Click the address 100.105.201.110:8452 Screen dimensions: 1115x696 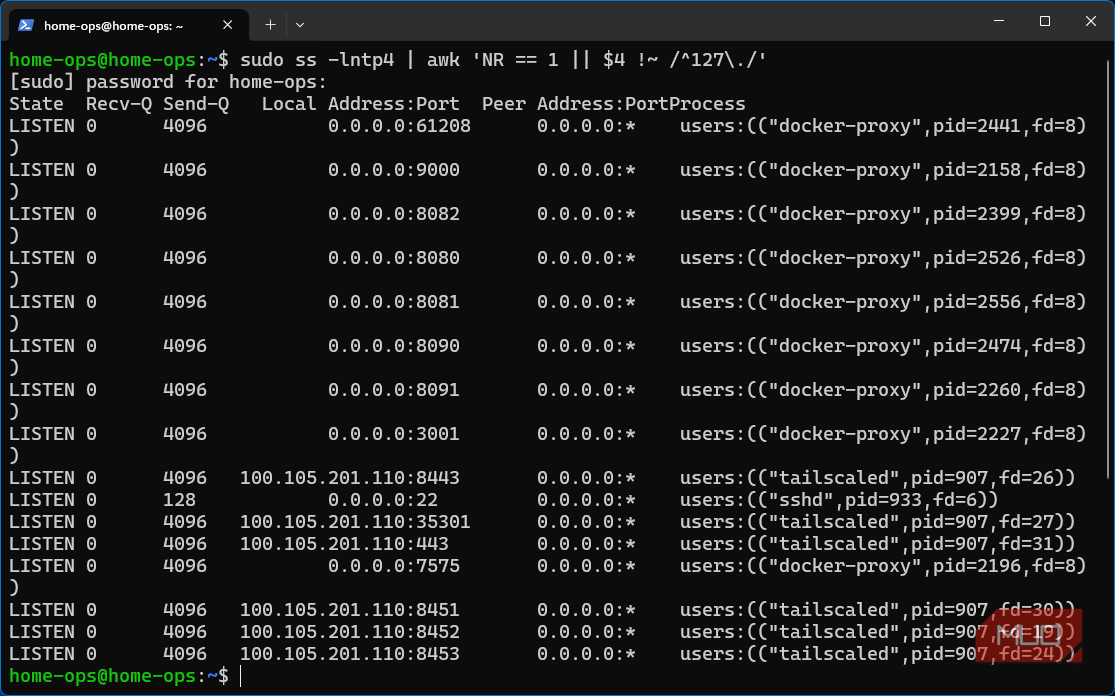(349, 632)
